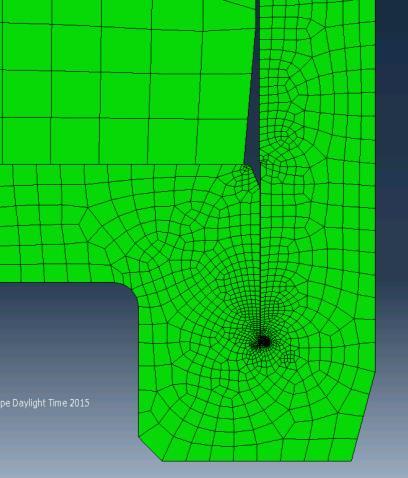The width and height of the screenshot is (408, 478).
Task: Click the "Daylight Time 2015" timestamp text
Action: click(51, 403)
